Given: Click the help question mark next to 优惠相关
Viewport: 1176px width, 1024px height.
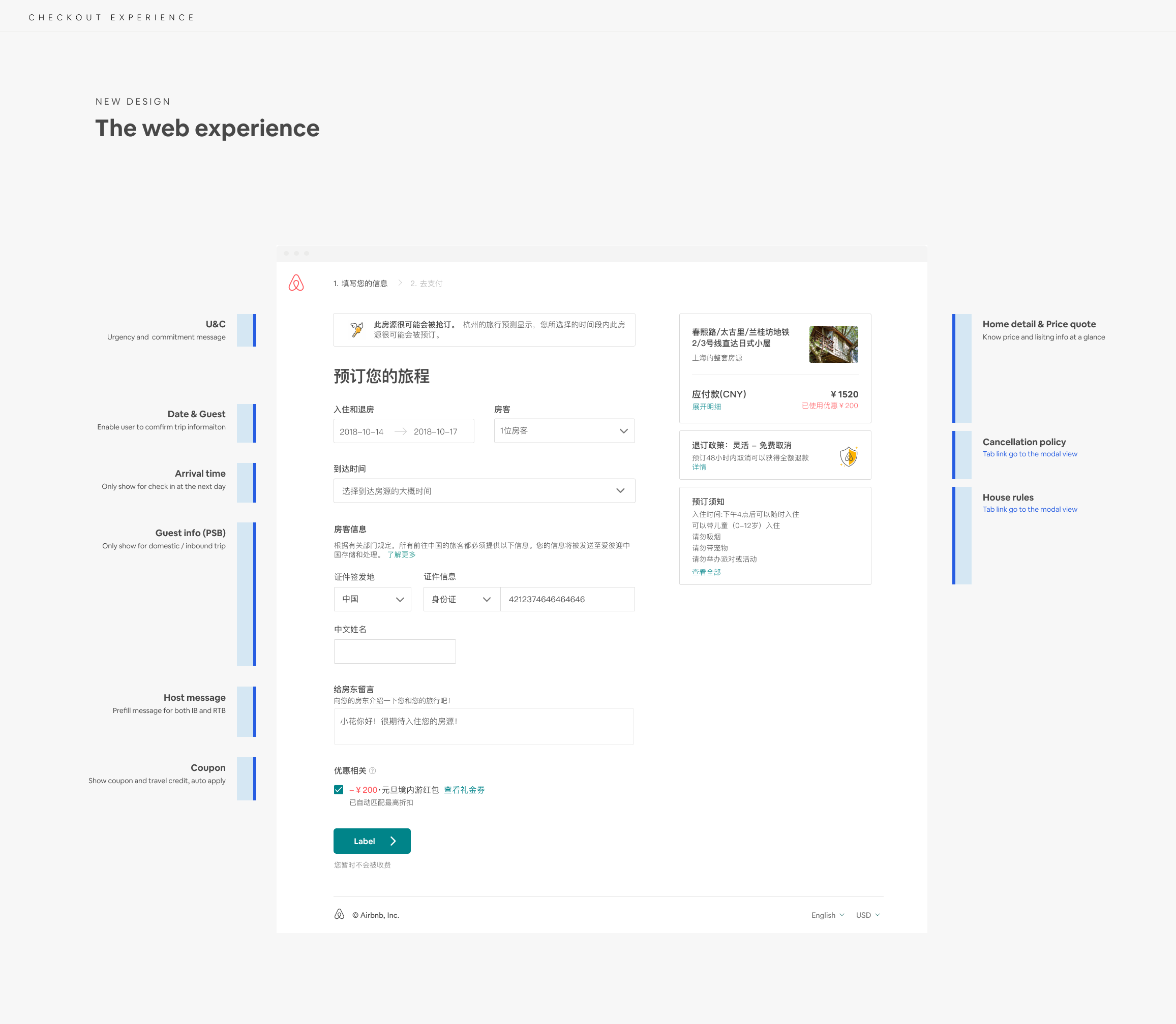Looking at the screenshot, I should (x=373, y=770).
